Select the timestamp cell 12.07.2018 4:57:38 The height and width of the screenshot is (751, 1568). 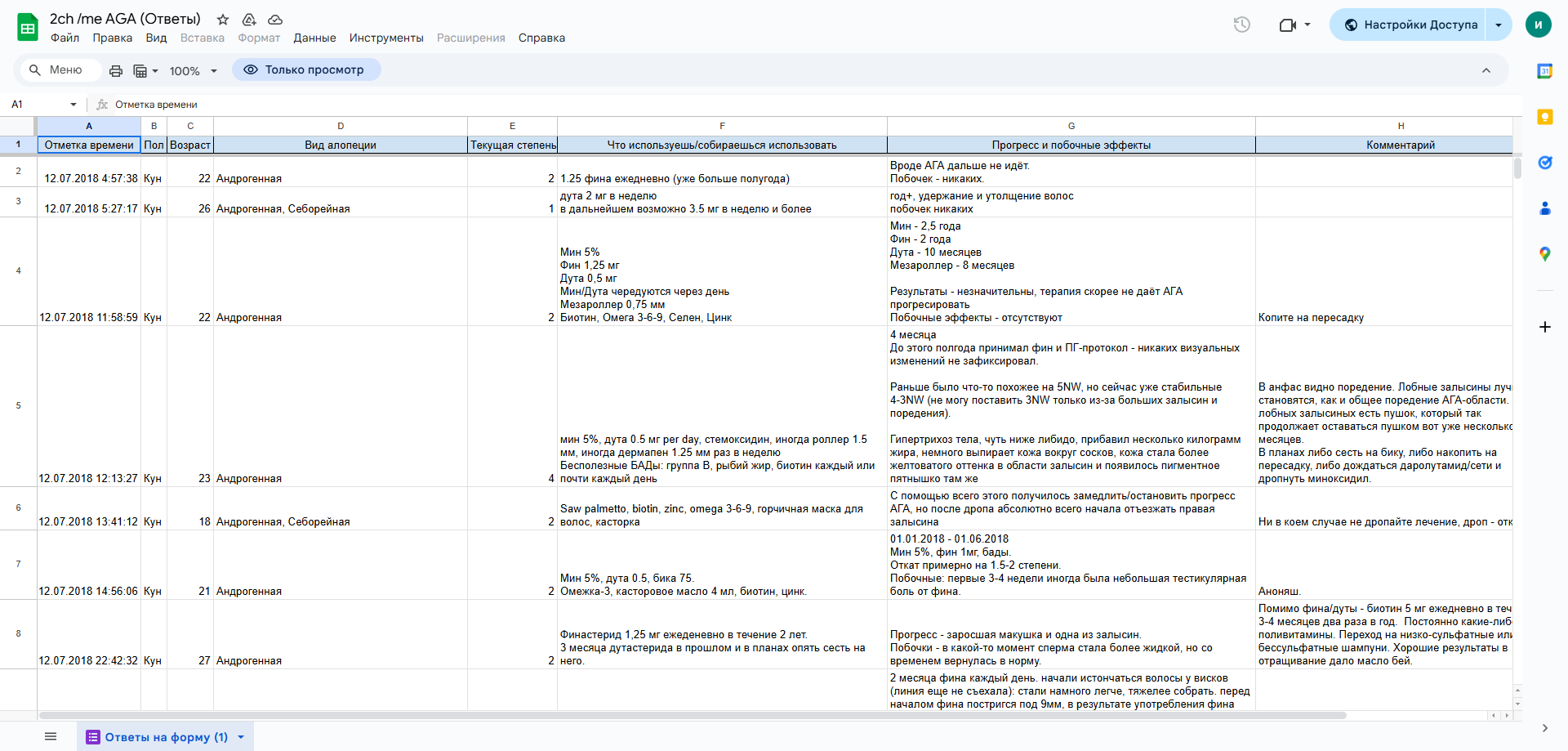89,172
